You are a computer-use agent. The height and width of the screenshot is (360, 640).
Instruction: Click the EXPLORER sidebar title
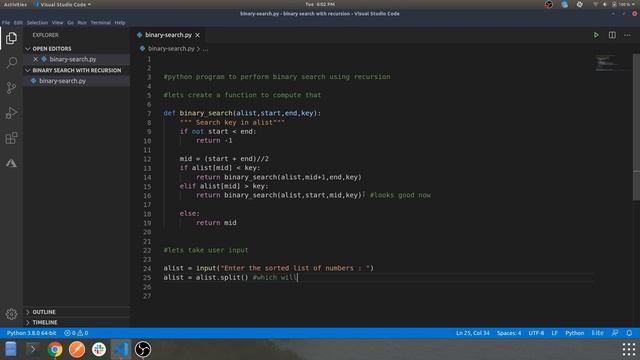tap(45, 35)
